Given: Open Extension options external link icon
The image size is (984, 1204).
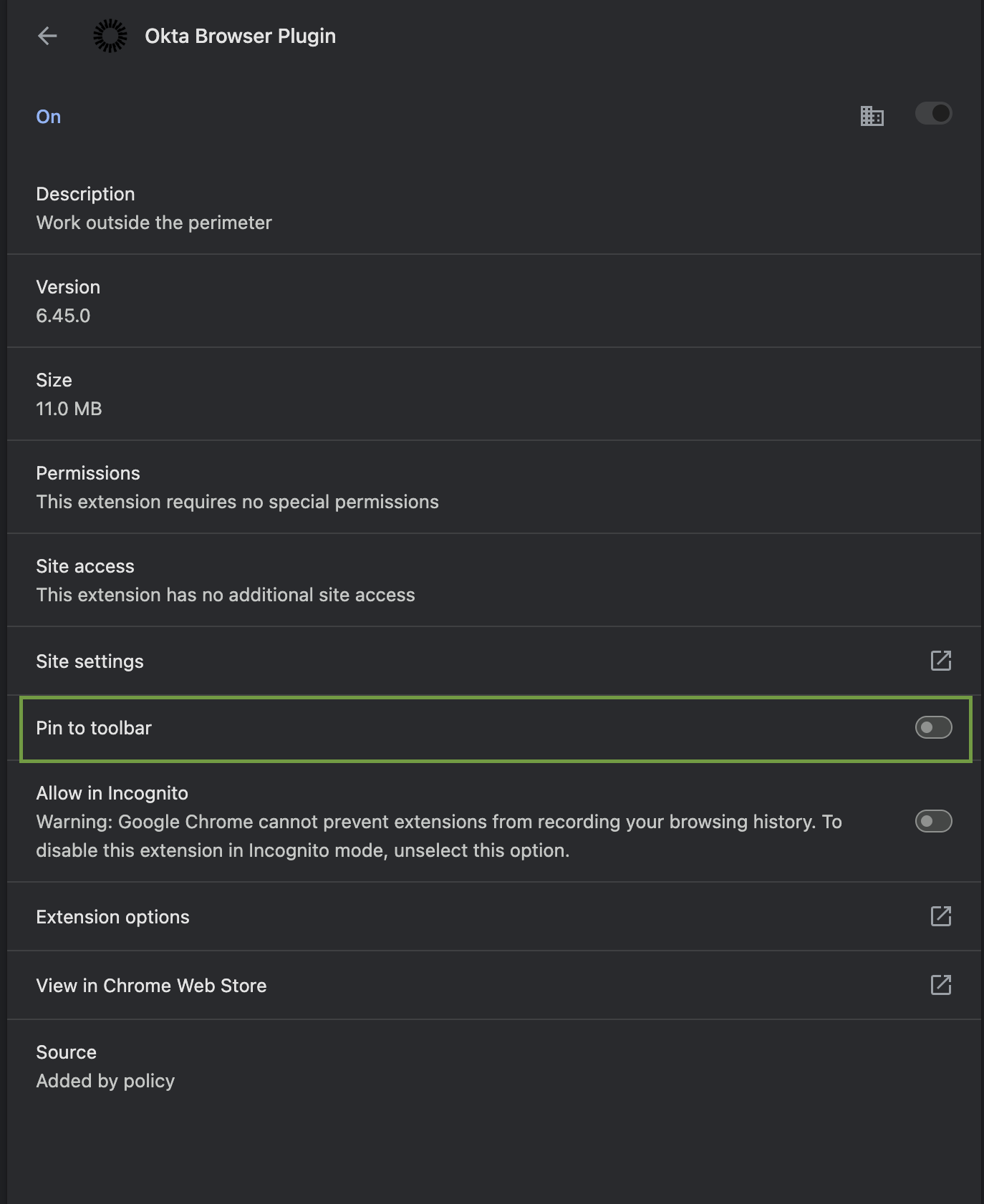Looking at the screenshot, I should point(940,916).
